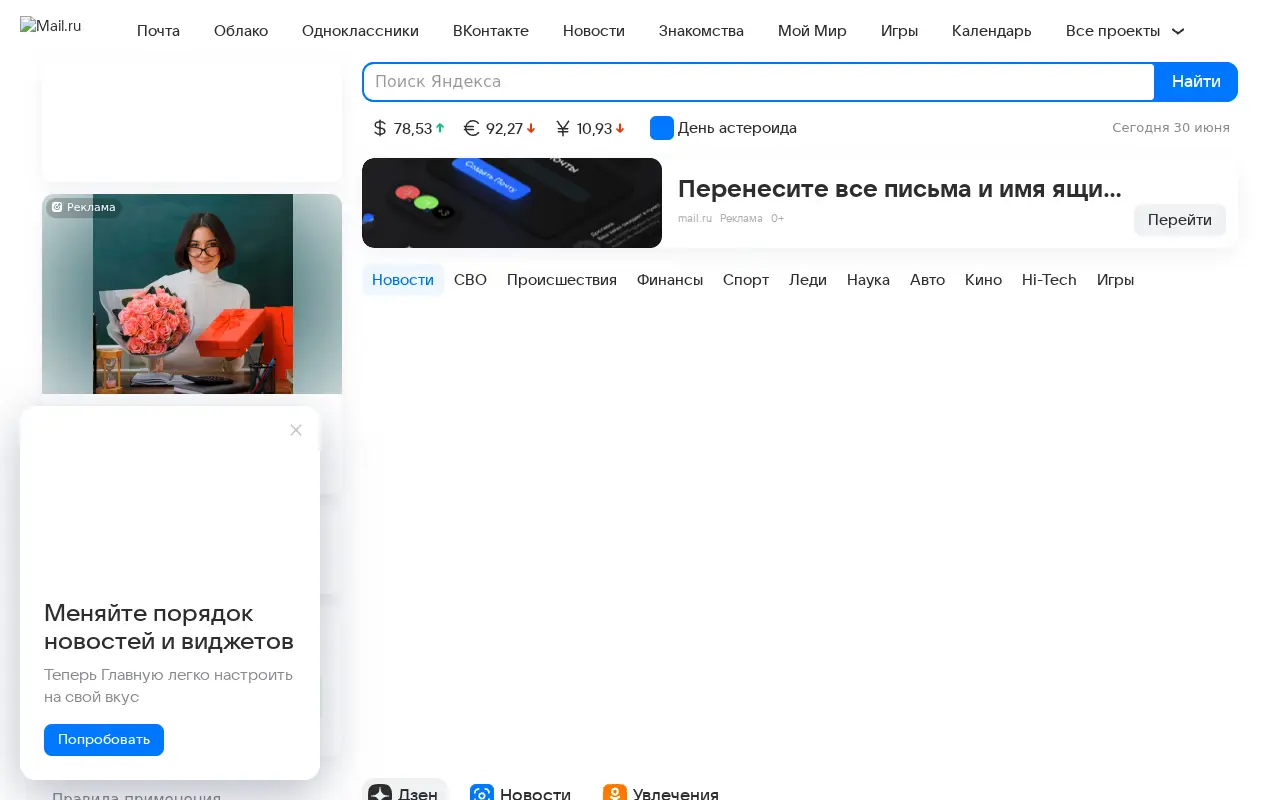
Task: Click the Дзен star icon
Action: pos(380,794)
